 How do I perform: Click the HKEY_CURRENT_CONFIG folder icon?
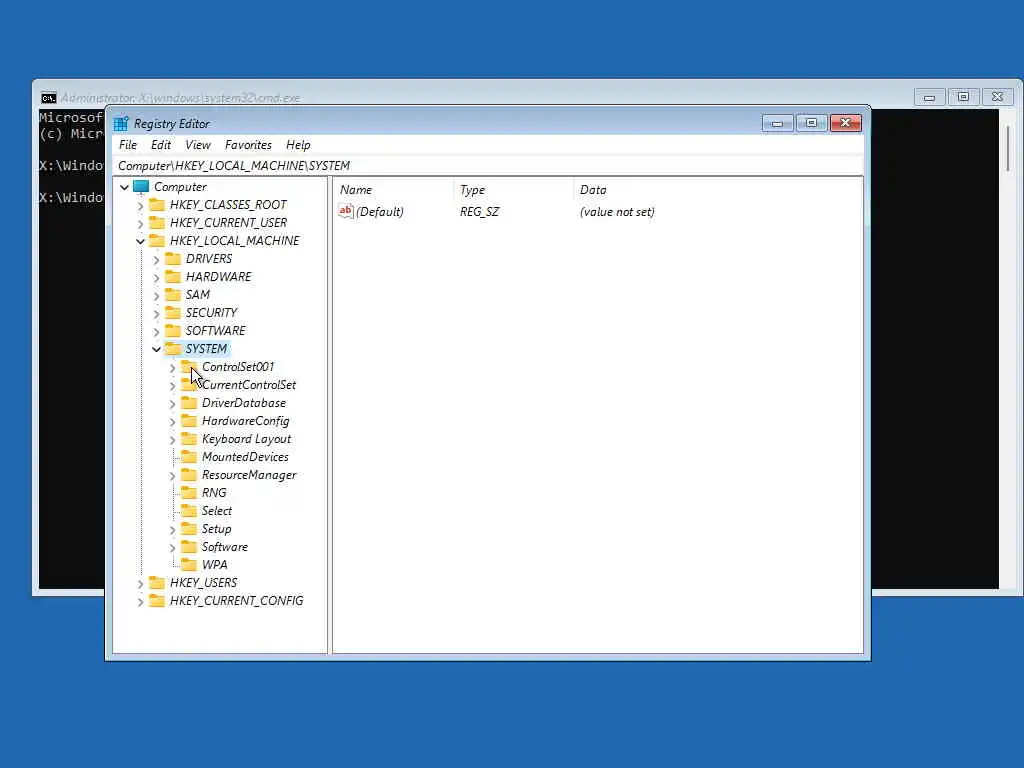[157, 600]
